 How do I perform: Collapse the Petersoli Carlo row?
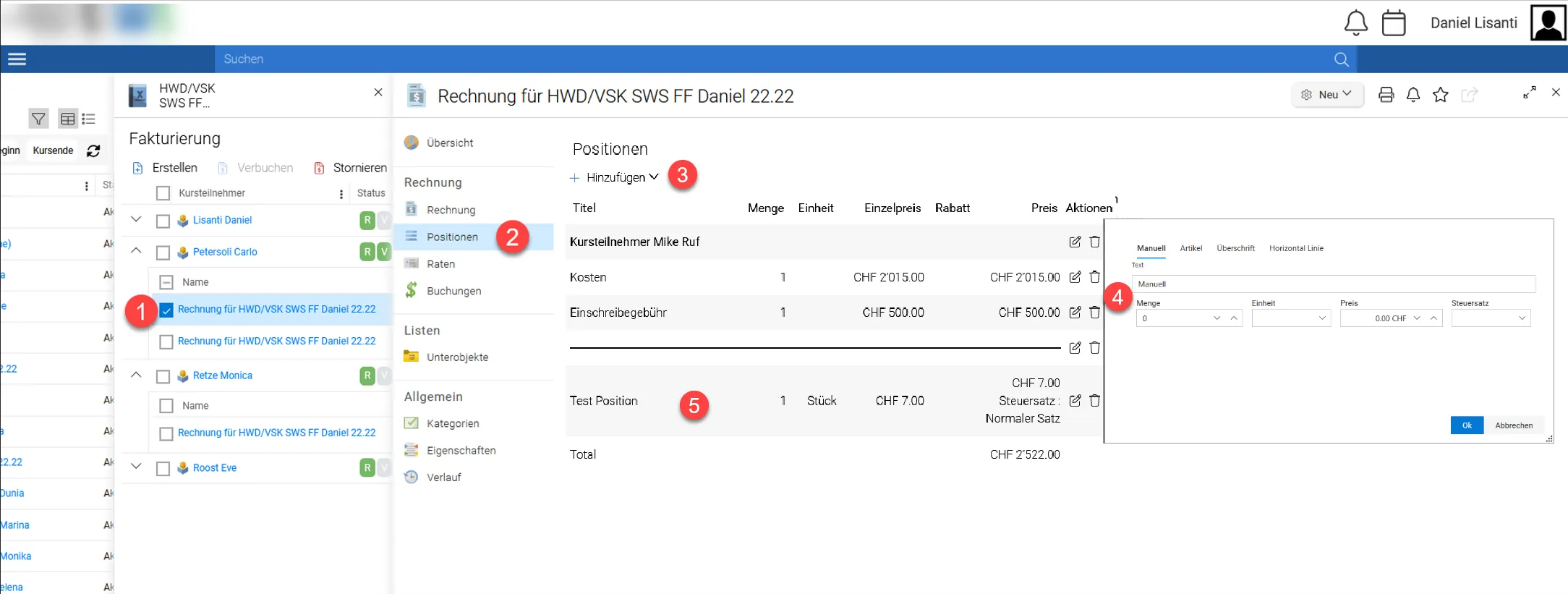pyautogui.click(x=136, y=251)
